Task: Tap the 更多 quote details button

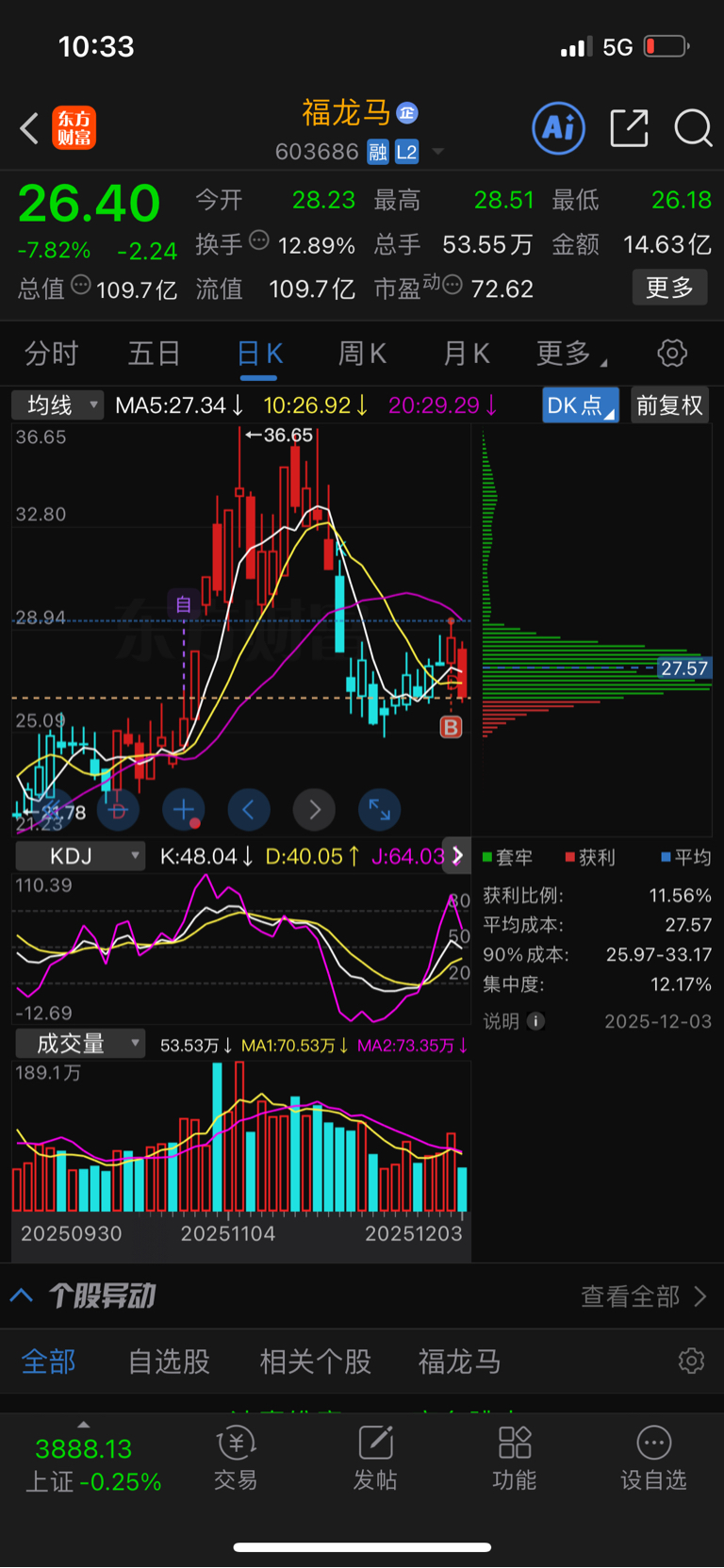Action: 669,288
